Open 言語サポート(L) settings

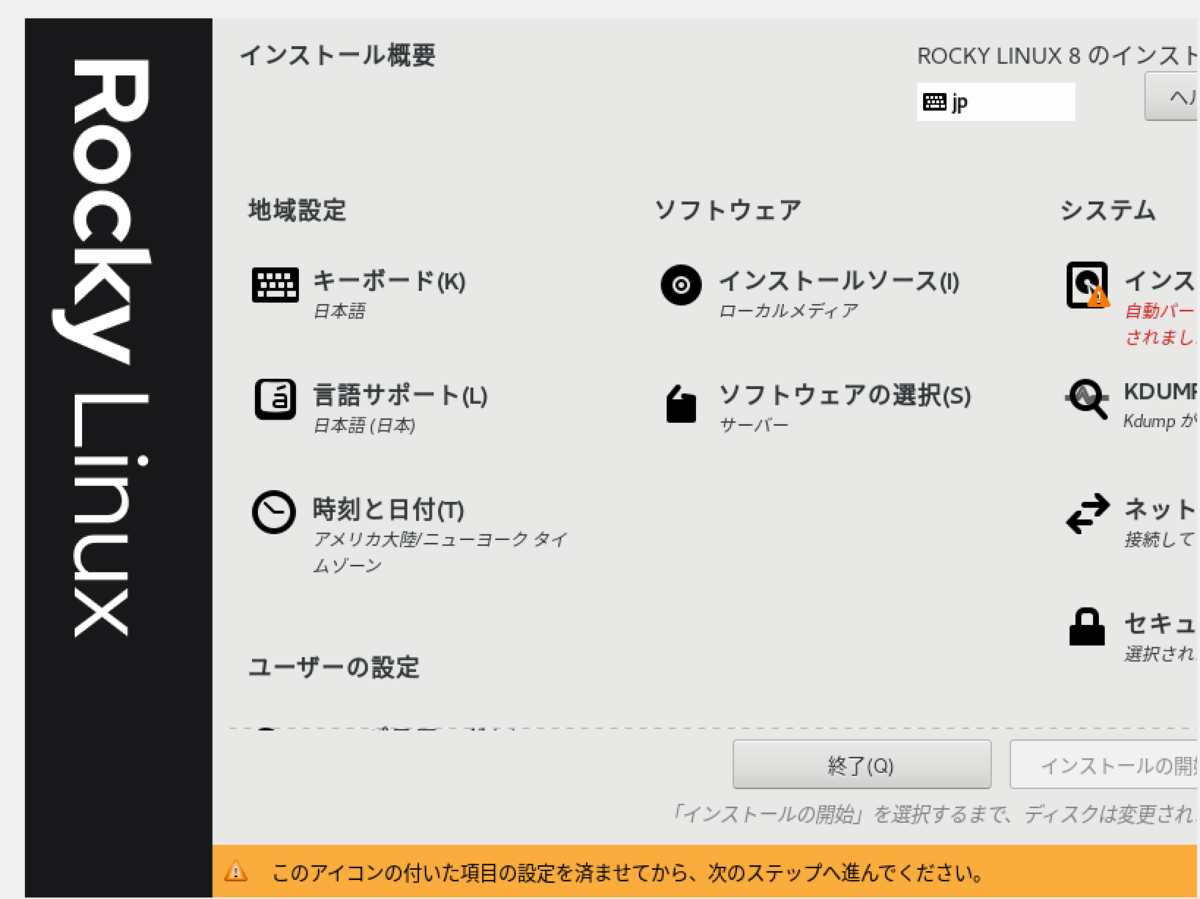[x=400, y=395]
